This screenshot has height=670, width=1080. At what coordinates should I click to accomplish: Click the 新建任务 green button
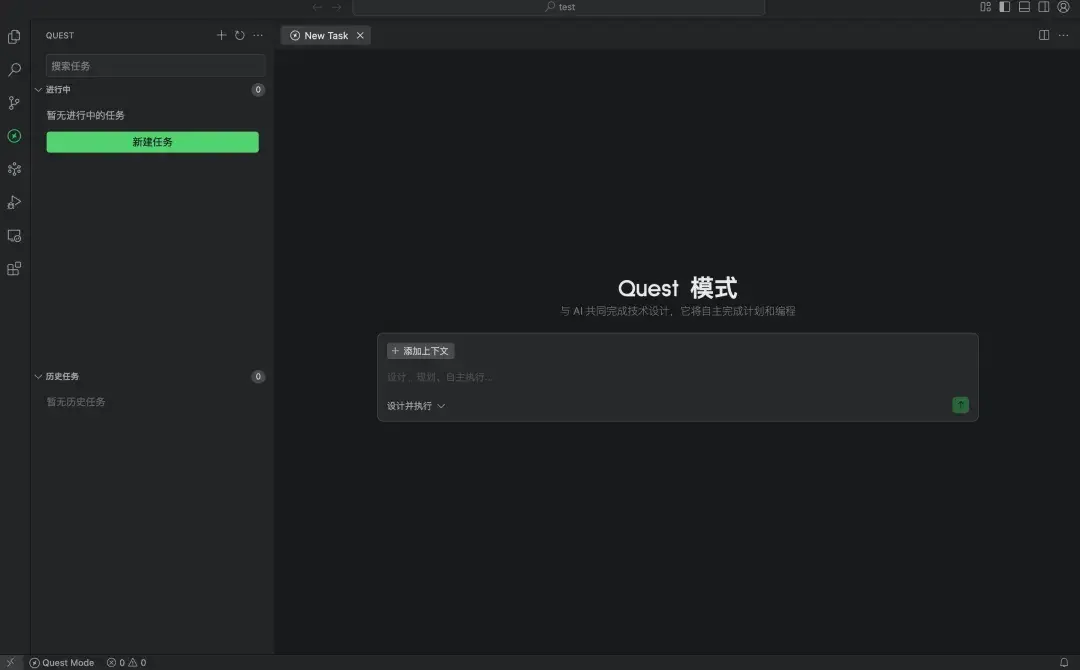(152, 141)
